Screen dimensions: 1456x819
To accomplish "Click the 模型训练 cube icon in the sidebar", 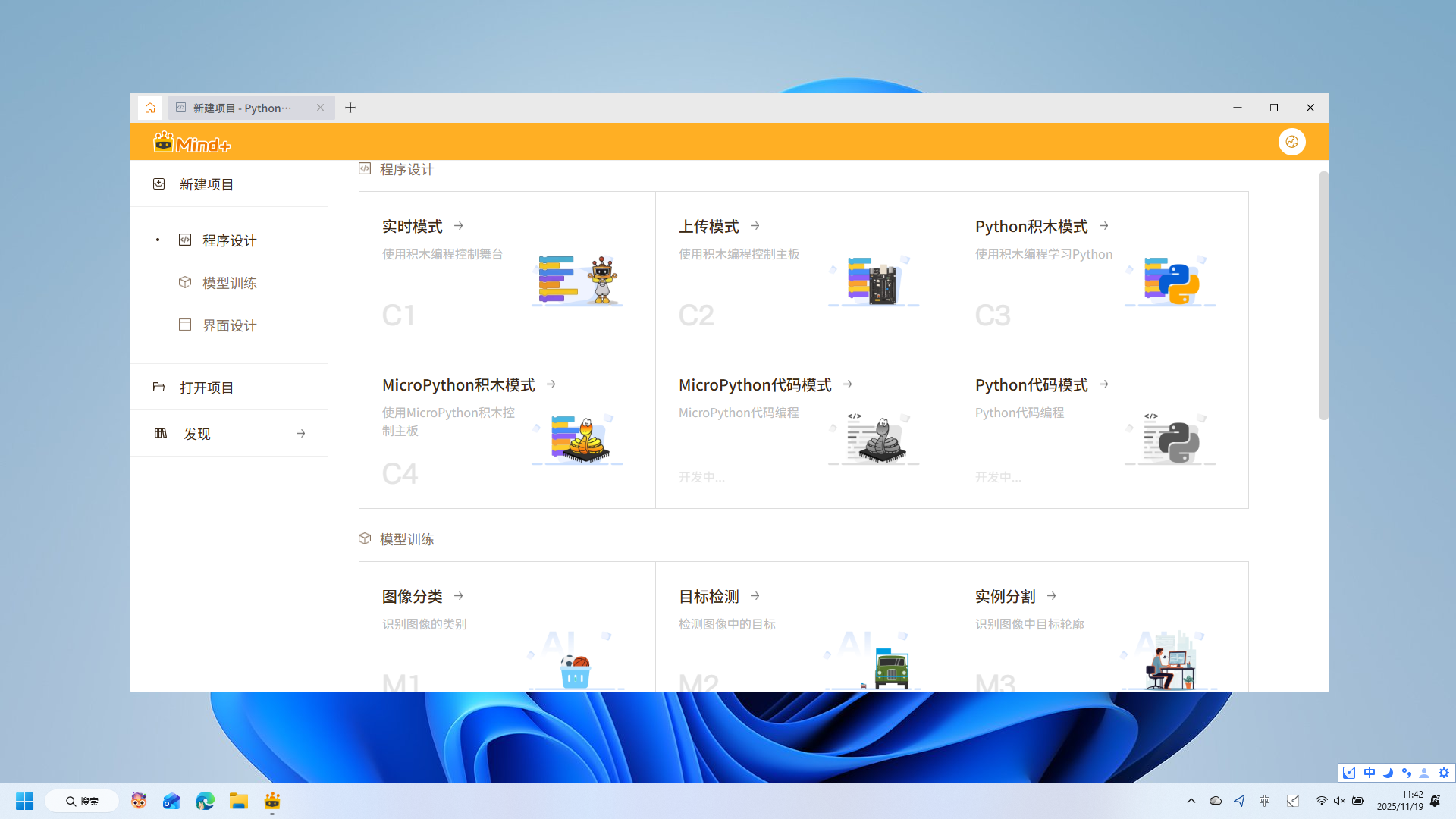I will tap(185, 282).
